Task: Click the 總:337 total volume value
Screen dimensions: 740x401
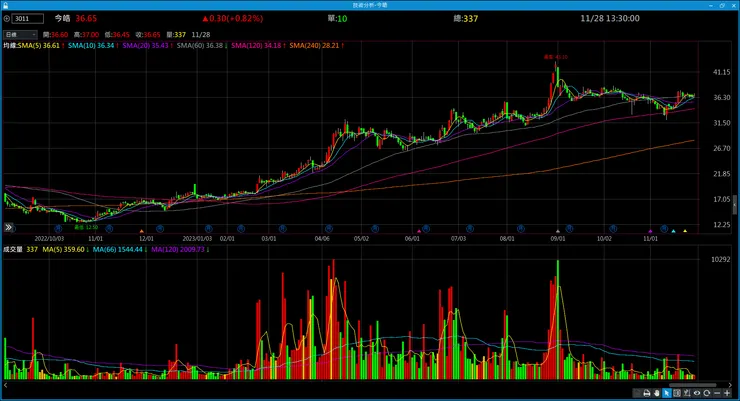Action: [466, 18]
